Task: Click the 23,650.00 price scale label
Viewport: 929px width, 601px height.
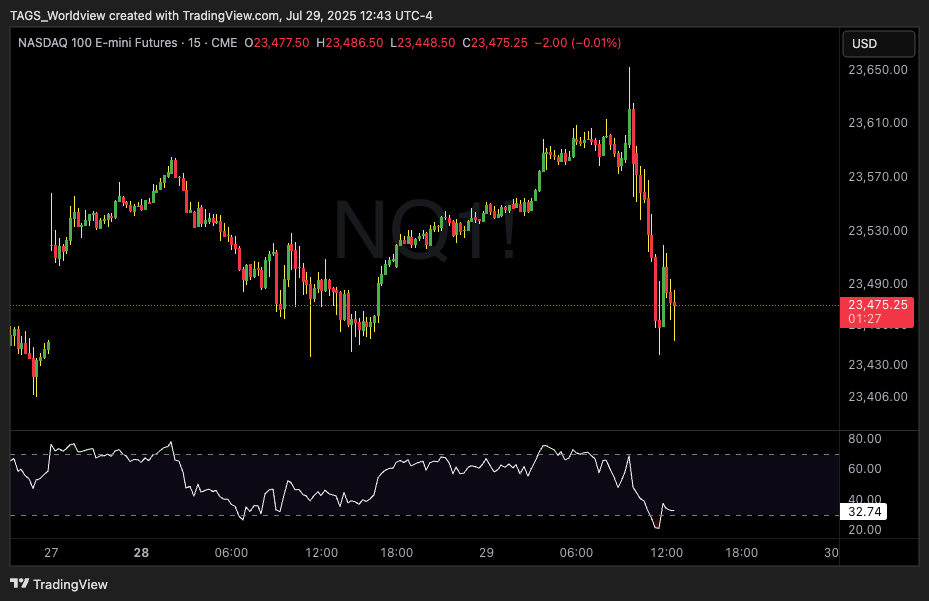Action: tap(877, 70)
